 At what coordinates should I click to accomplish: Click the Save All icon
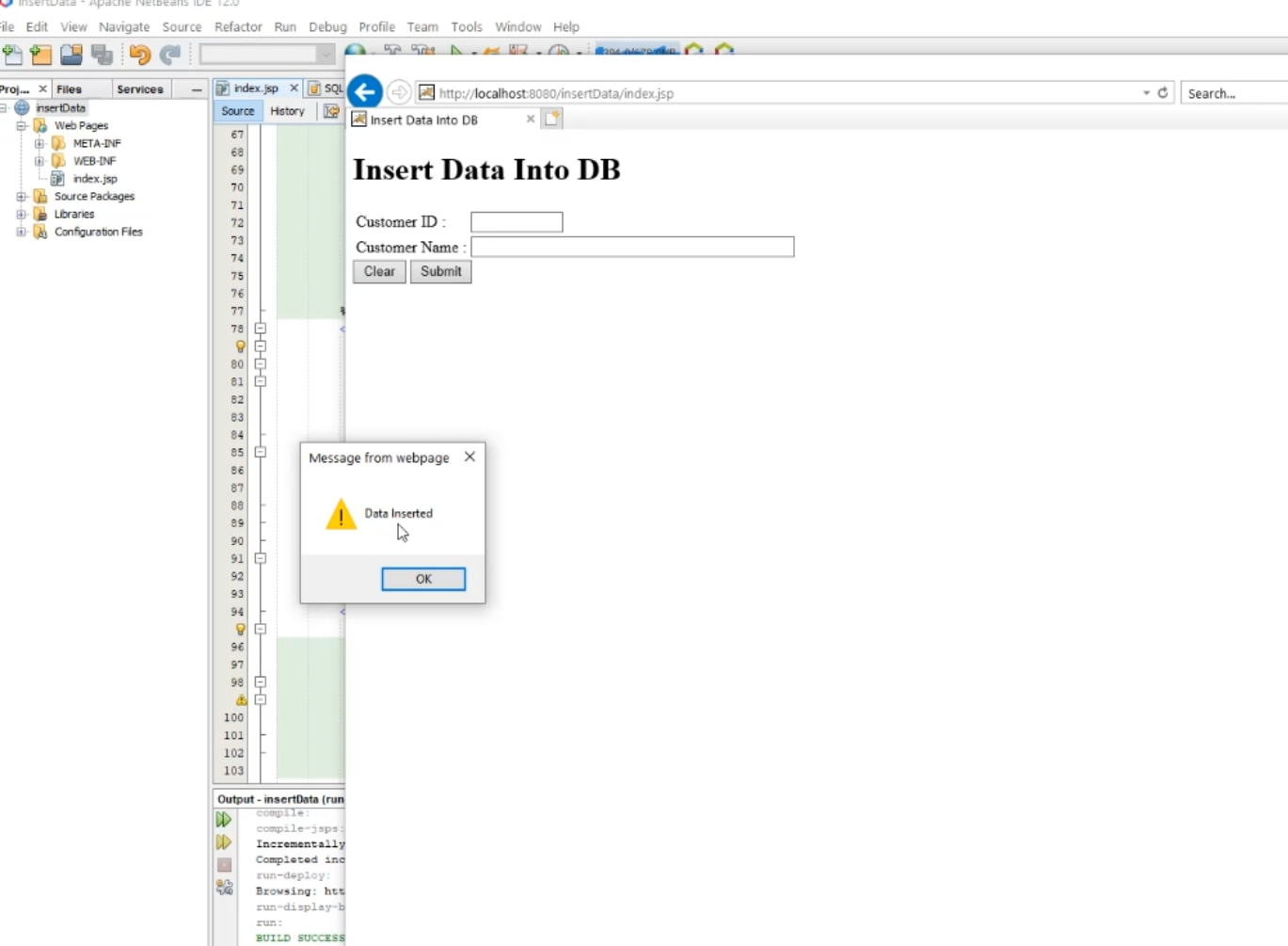102,55
